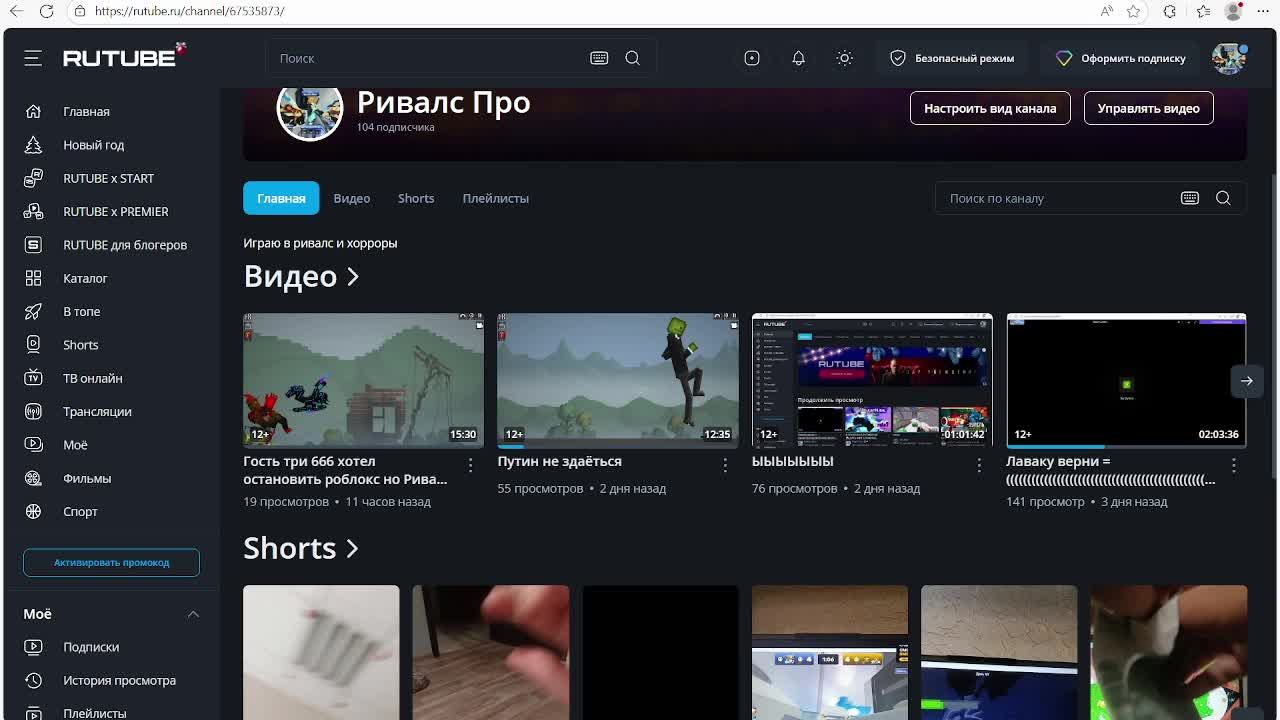
Task: Click Настроить вид канала button
Action: (x=990, y=108)
